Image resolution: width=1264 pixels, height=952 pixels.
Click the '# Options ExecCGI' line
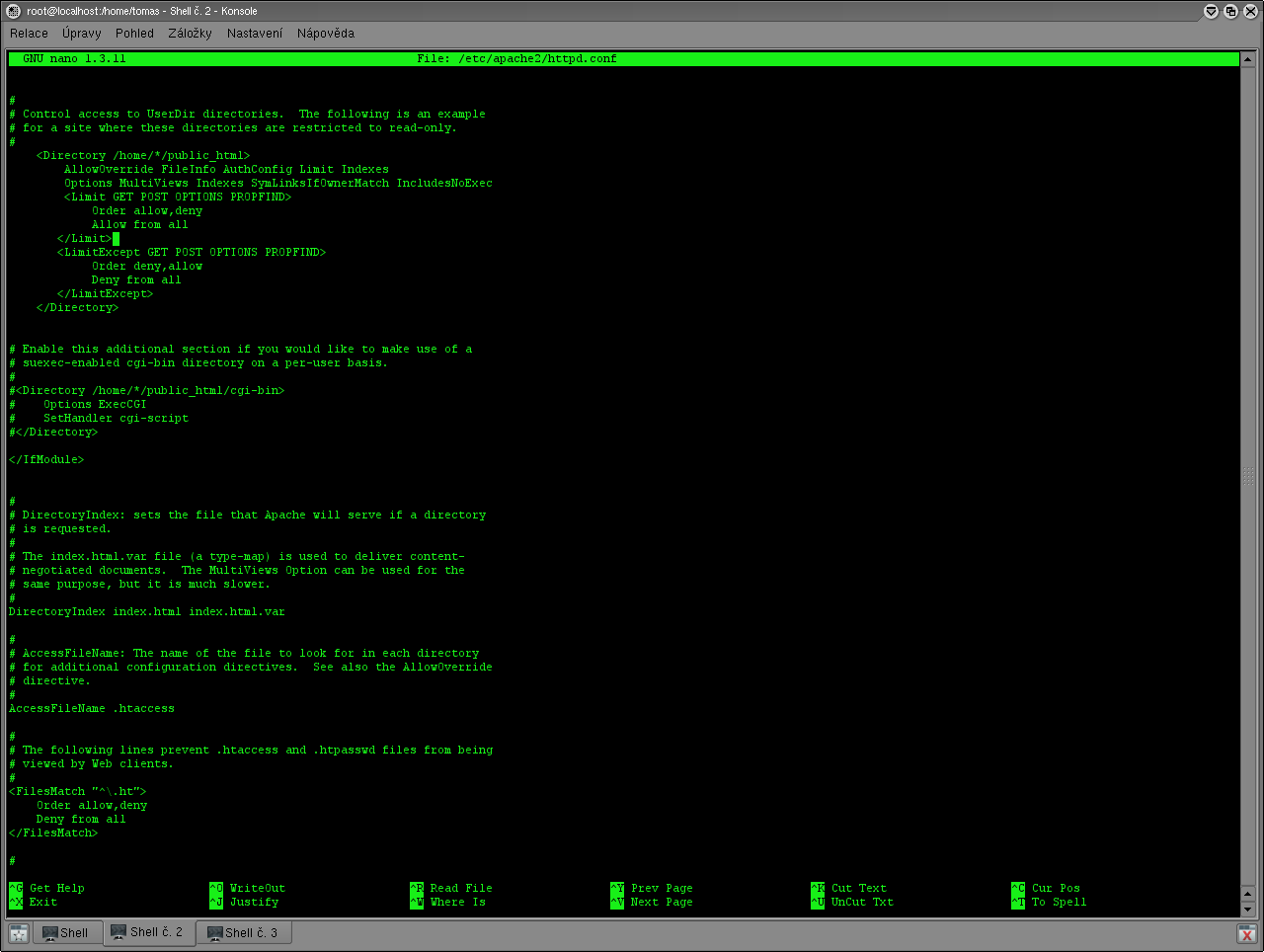[78, 405]
